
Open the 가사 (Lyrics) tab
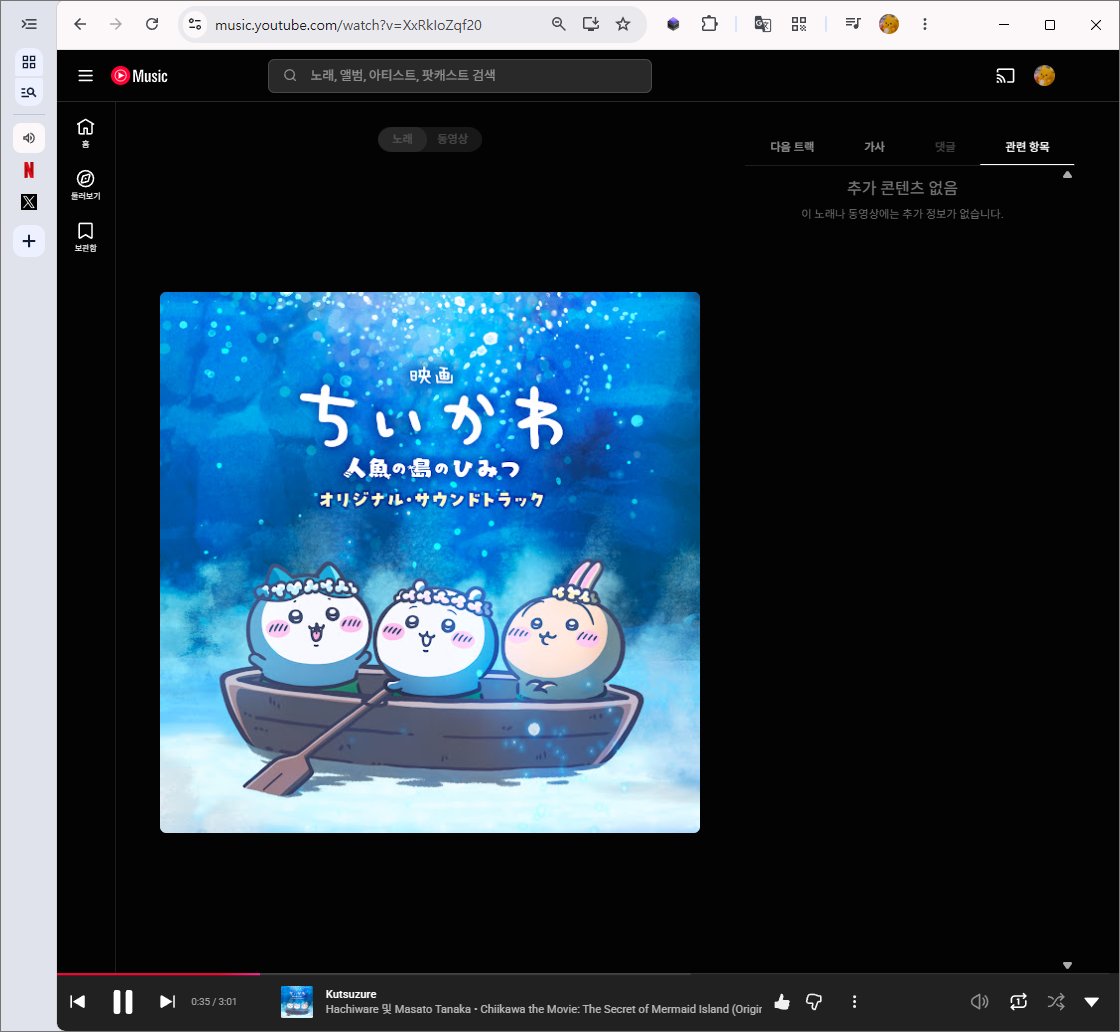click(874, 146)
